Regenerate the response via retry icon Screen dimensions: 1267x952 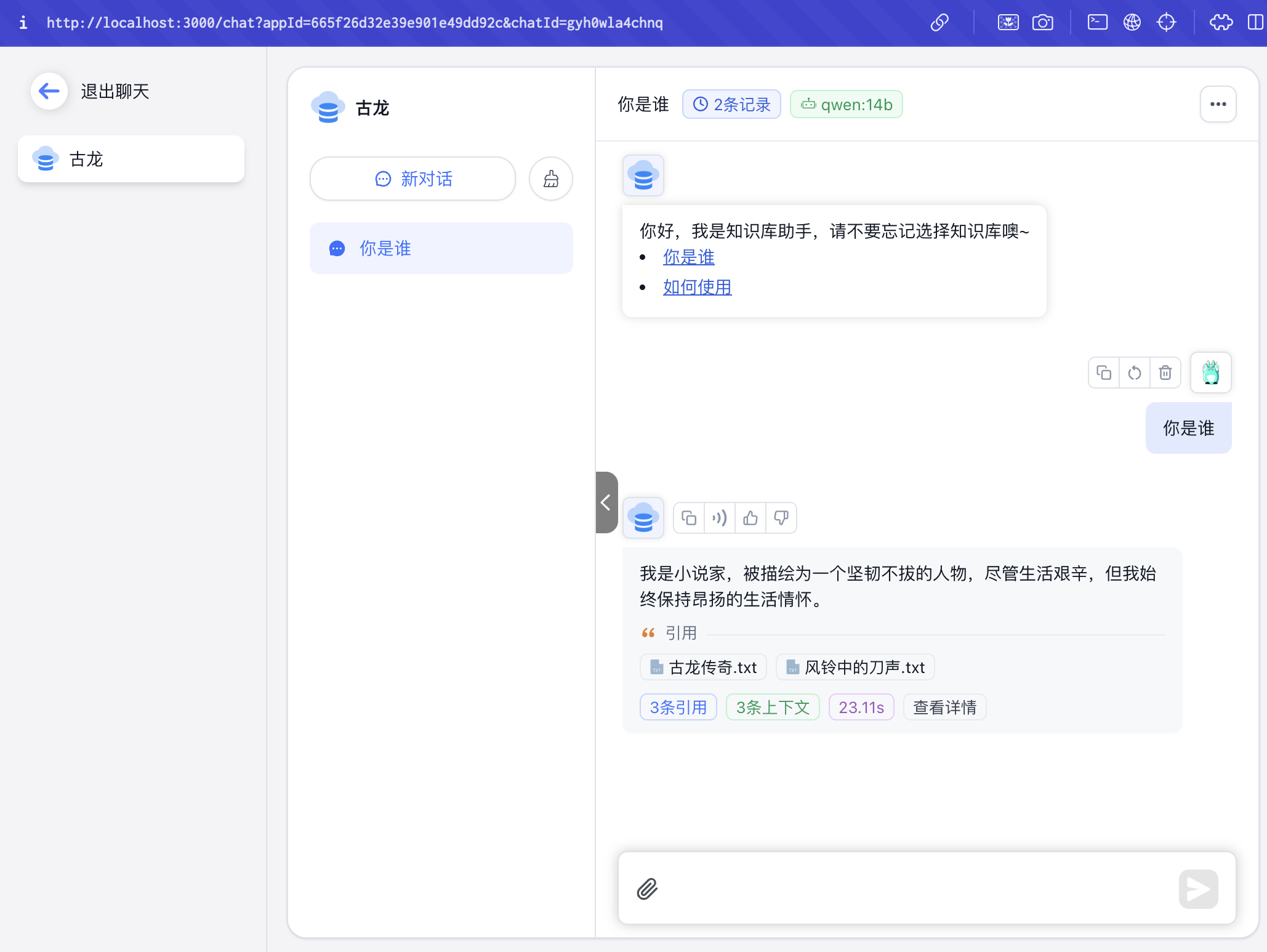click(x=1135, y=373)
